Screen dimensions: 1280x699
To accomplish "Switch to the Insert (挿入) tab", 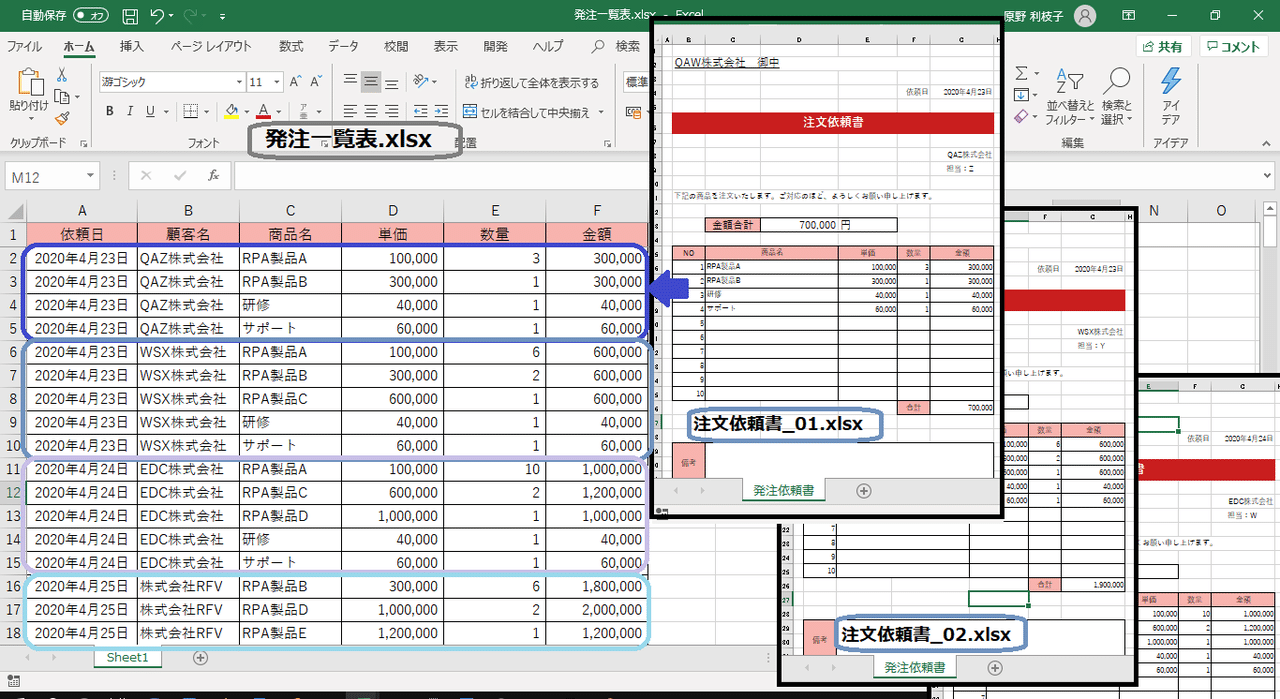I will point(132,47).
